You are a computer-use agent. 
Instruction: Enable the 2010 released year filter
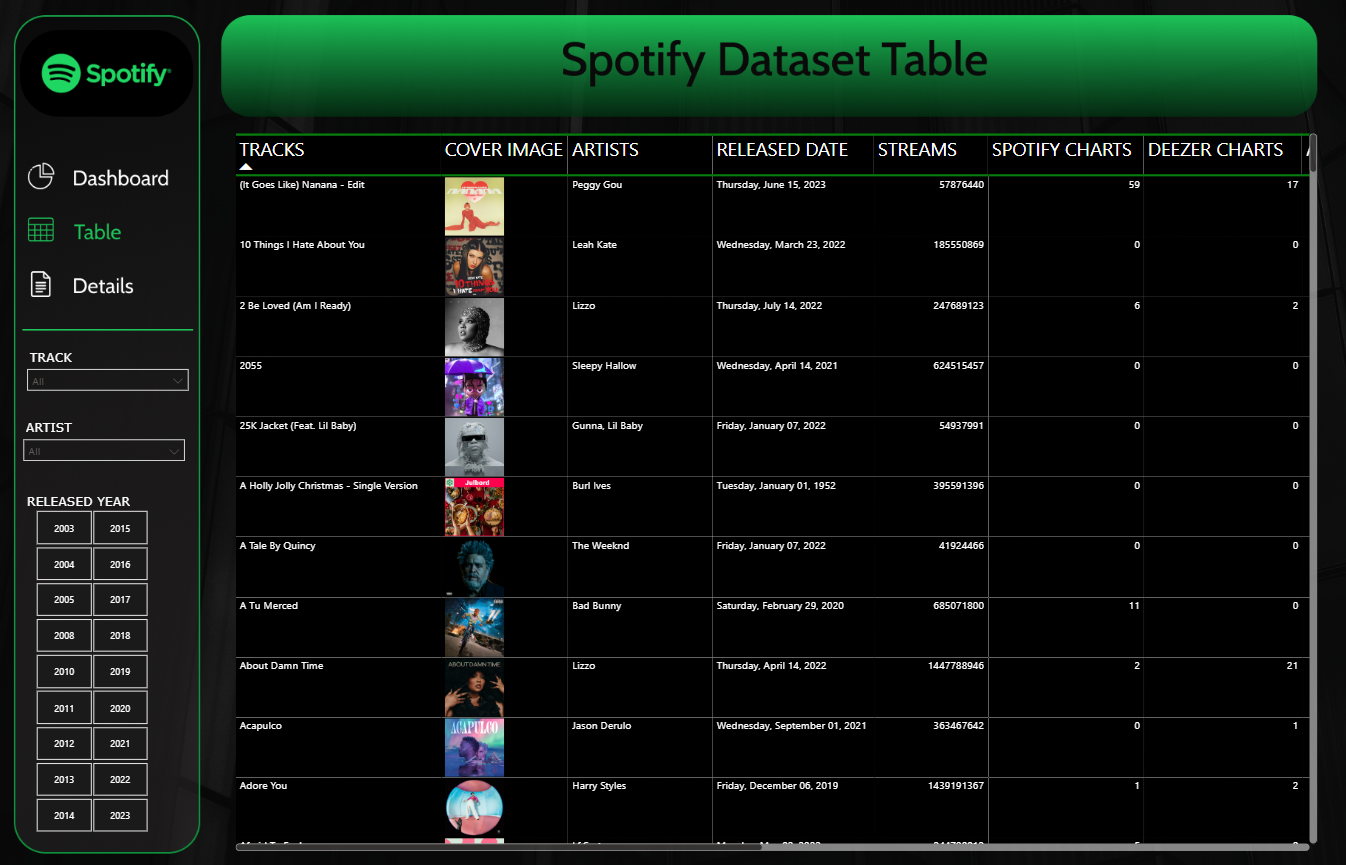[x=64, y=672]
